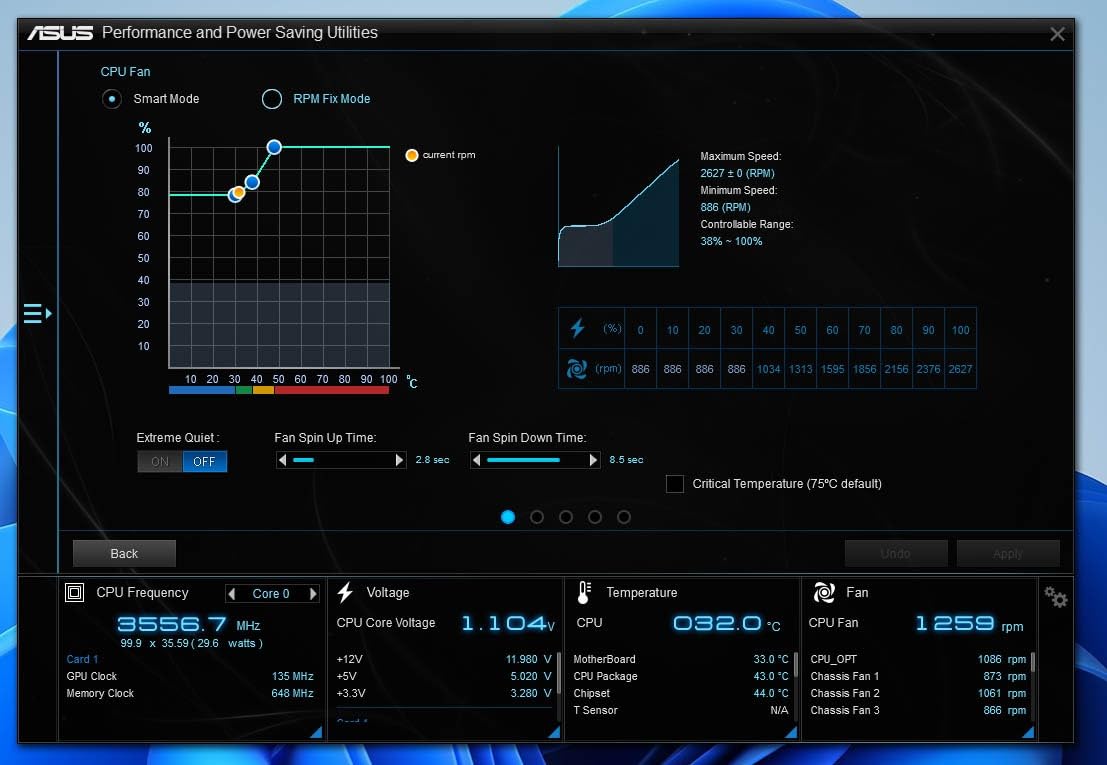Open monitor settings gear icon
This screenshot has height=765, width=1107.
tap(1055, 597)
